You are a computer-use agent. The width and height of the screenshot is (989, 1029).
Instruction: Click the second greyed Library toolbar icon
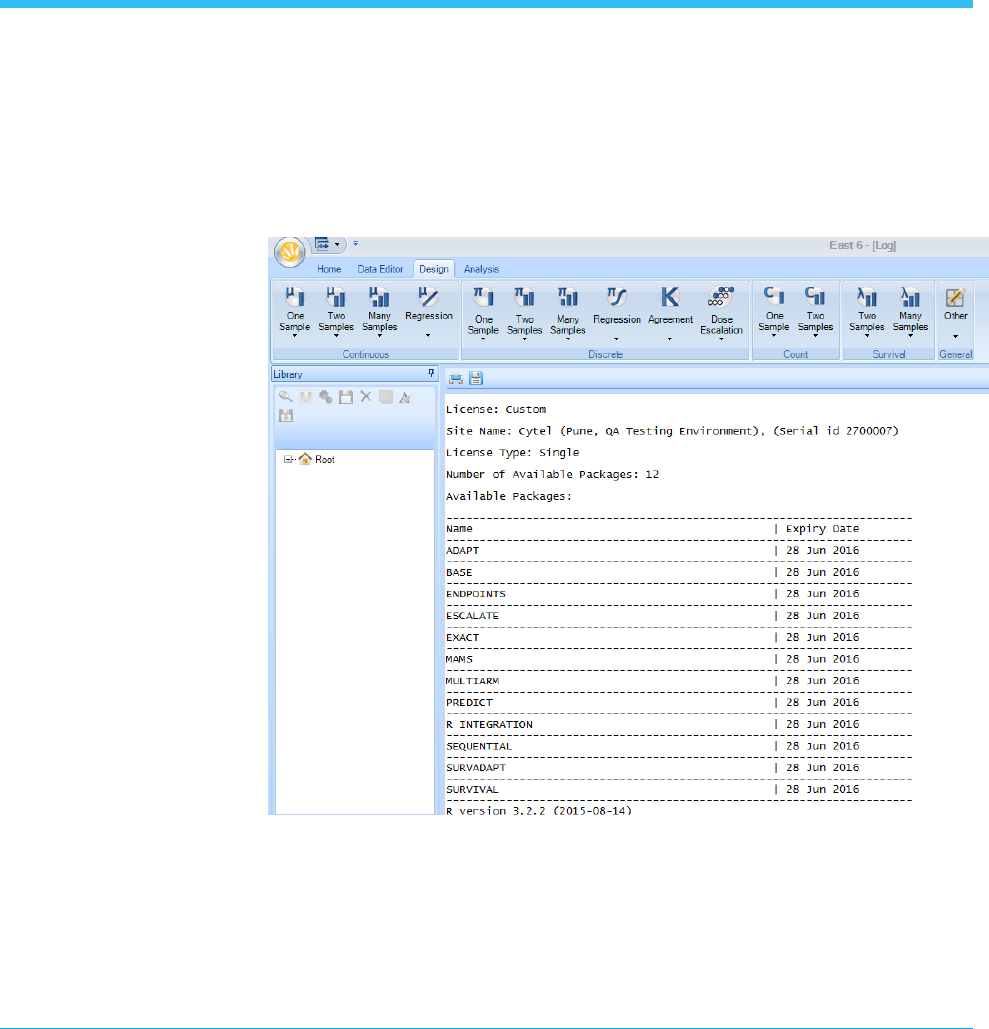click(x=306, y=396)
